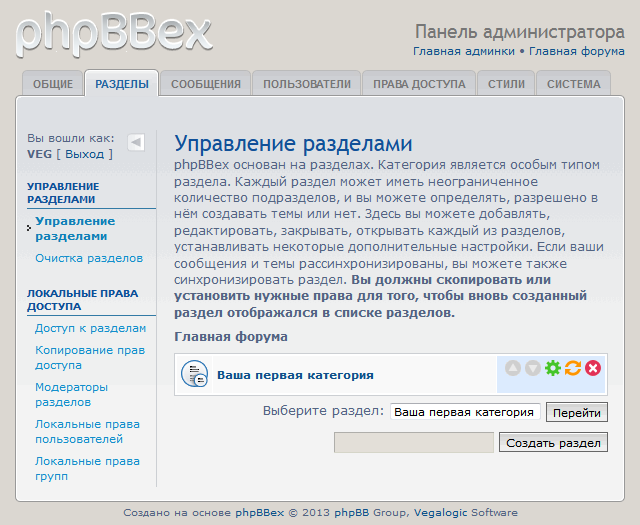Open the 'ПОЛЬЗОВАТЕЛИ' tab
This screenshot has width=640, height=525.
point(306,84)
